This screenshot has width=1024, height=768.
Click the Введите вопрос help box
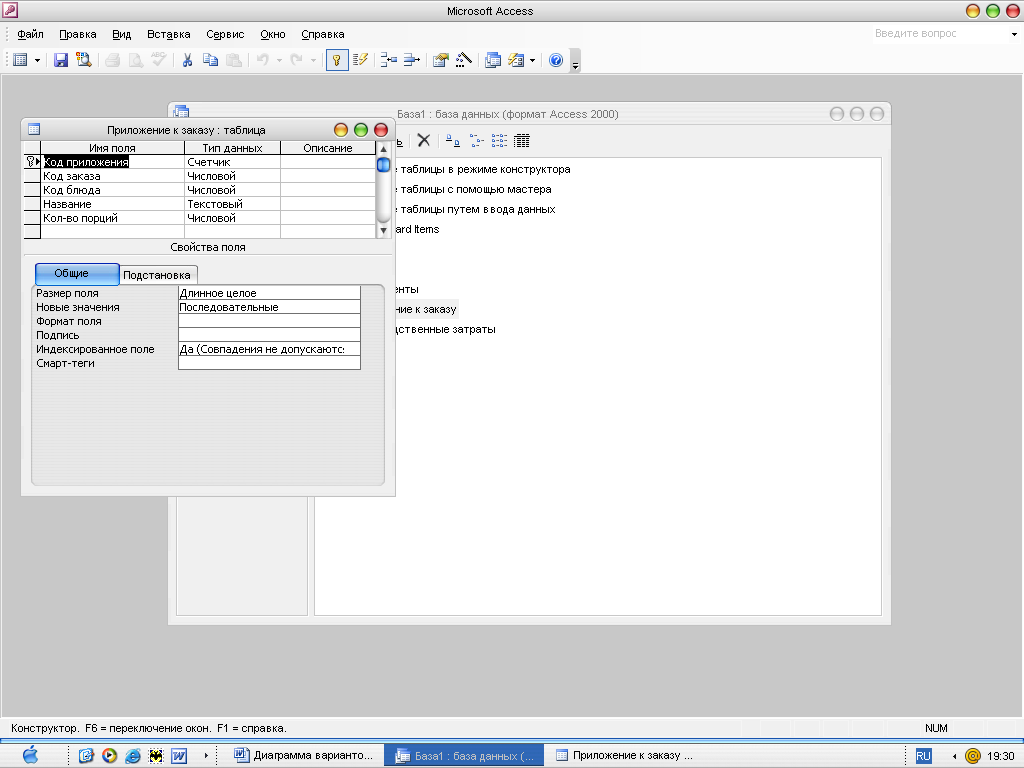(x=939, y=33)
